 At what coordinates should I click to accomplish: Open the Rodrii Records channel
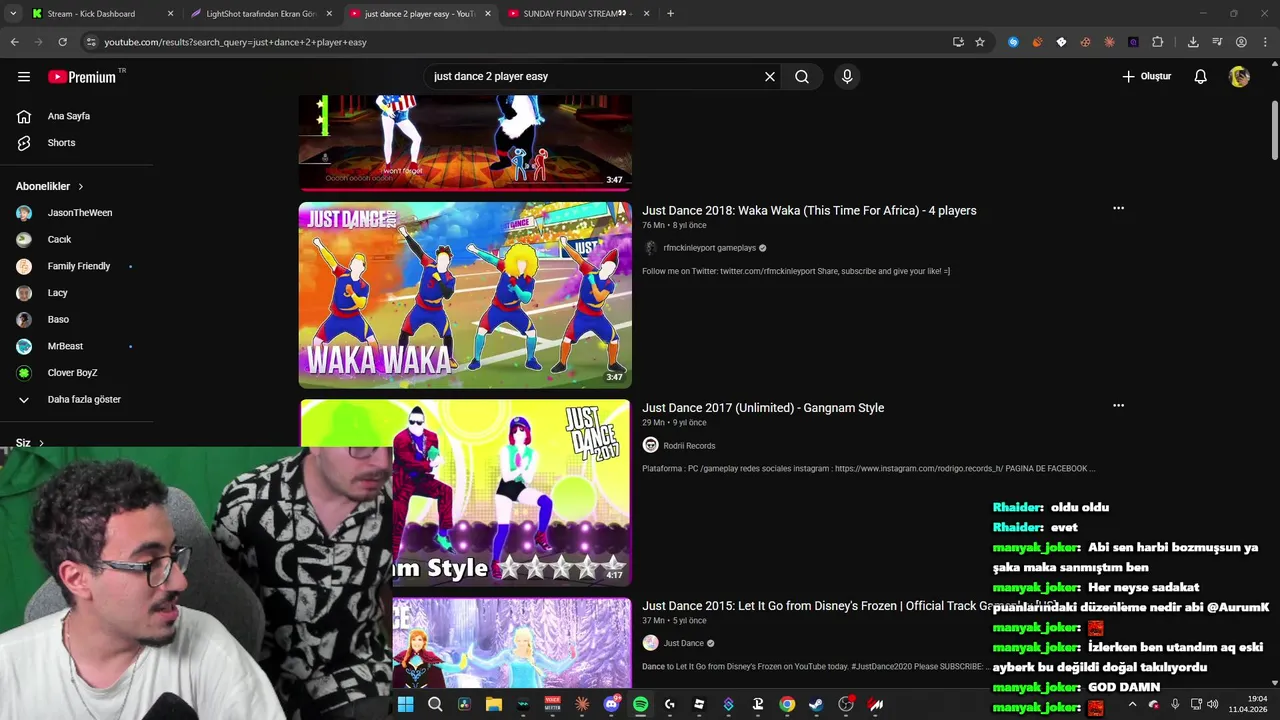click(689, 446)
